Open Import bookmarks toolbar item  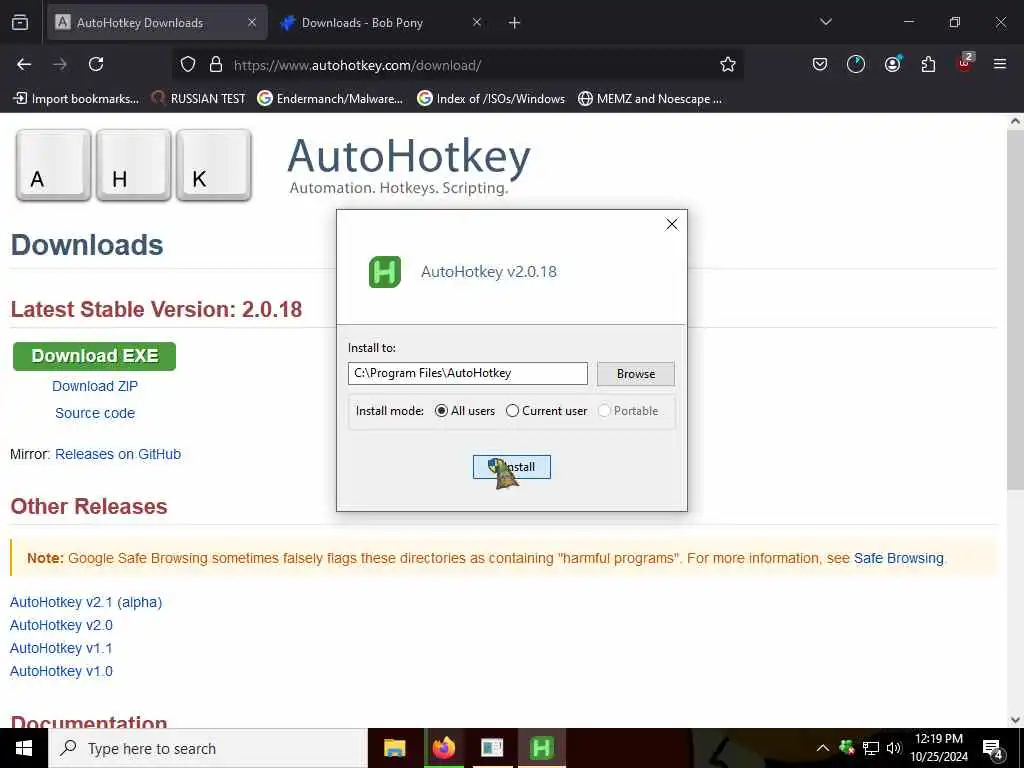click(76, 99)
